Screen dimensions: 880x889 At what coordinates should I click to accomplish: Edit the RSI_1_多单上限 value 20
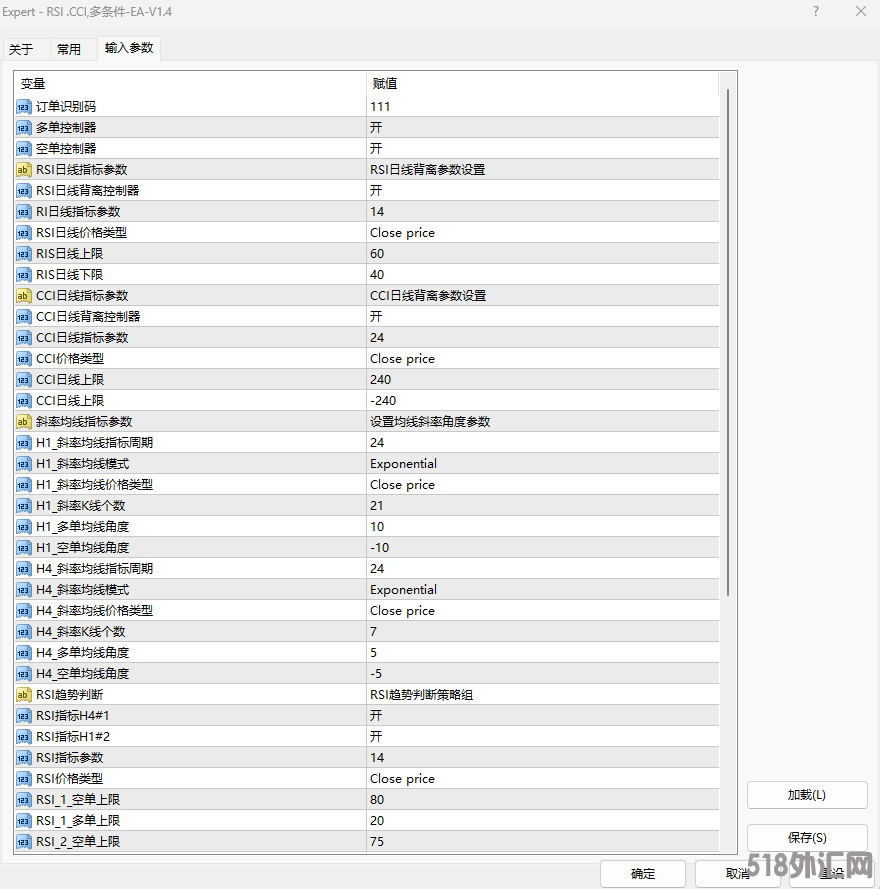(543, 820)
